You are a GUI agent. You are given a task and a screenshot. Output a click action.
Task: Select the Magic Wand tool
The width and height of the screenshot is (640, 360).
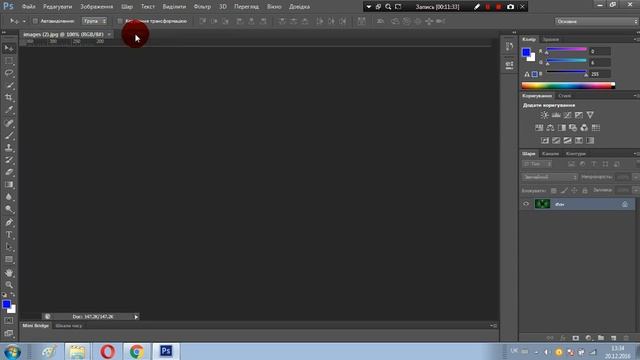pos(9,85)
